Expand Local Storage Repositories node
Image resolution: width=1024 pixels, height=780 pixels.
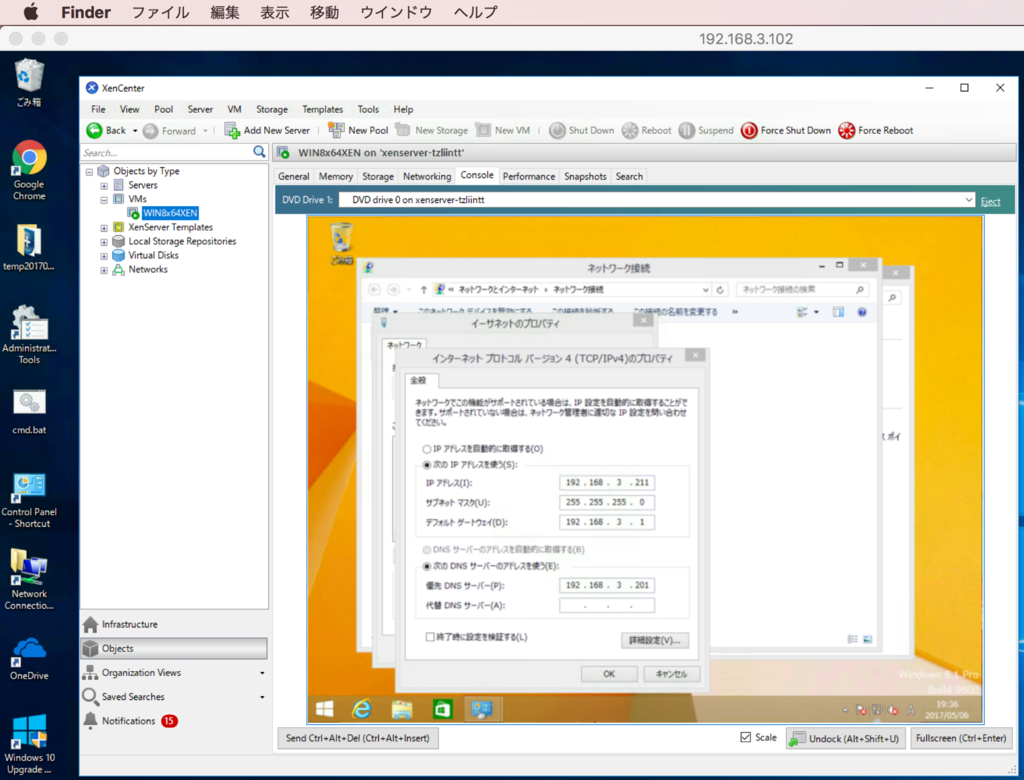click(x=104, y=242)
